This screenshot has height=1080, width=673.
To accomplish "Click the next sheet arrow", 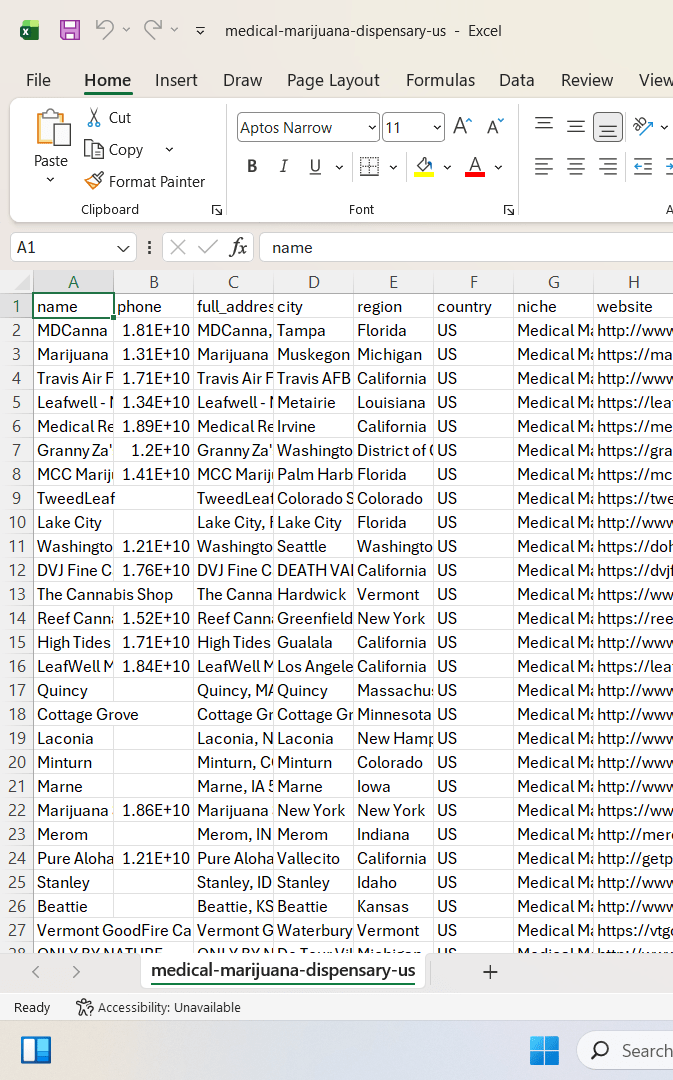I will pyautogui.click(x=76, y=972).
